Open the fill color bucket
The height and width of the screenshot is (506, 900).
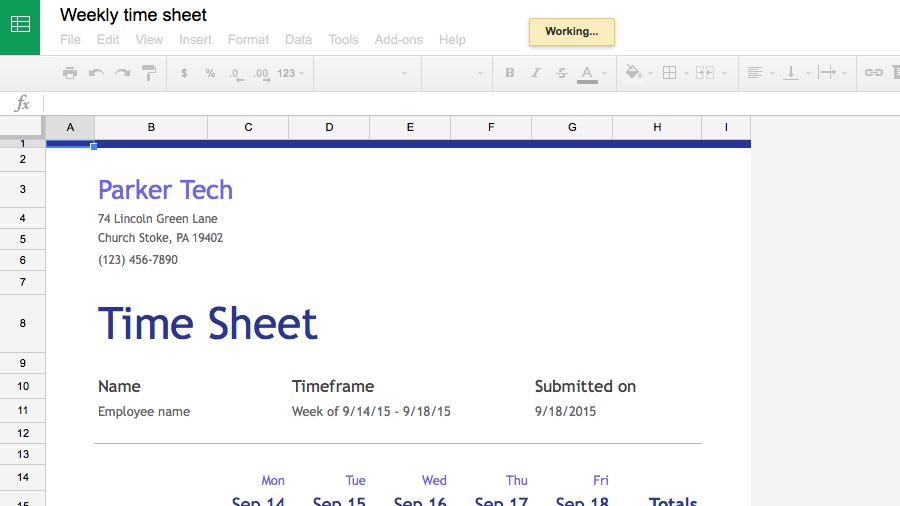(x=633, y=72)
